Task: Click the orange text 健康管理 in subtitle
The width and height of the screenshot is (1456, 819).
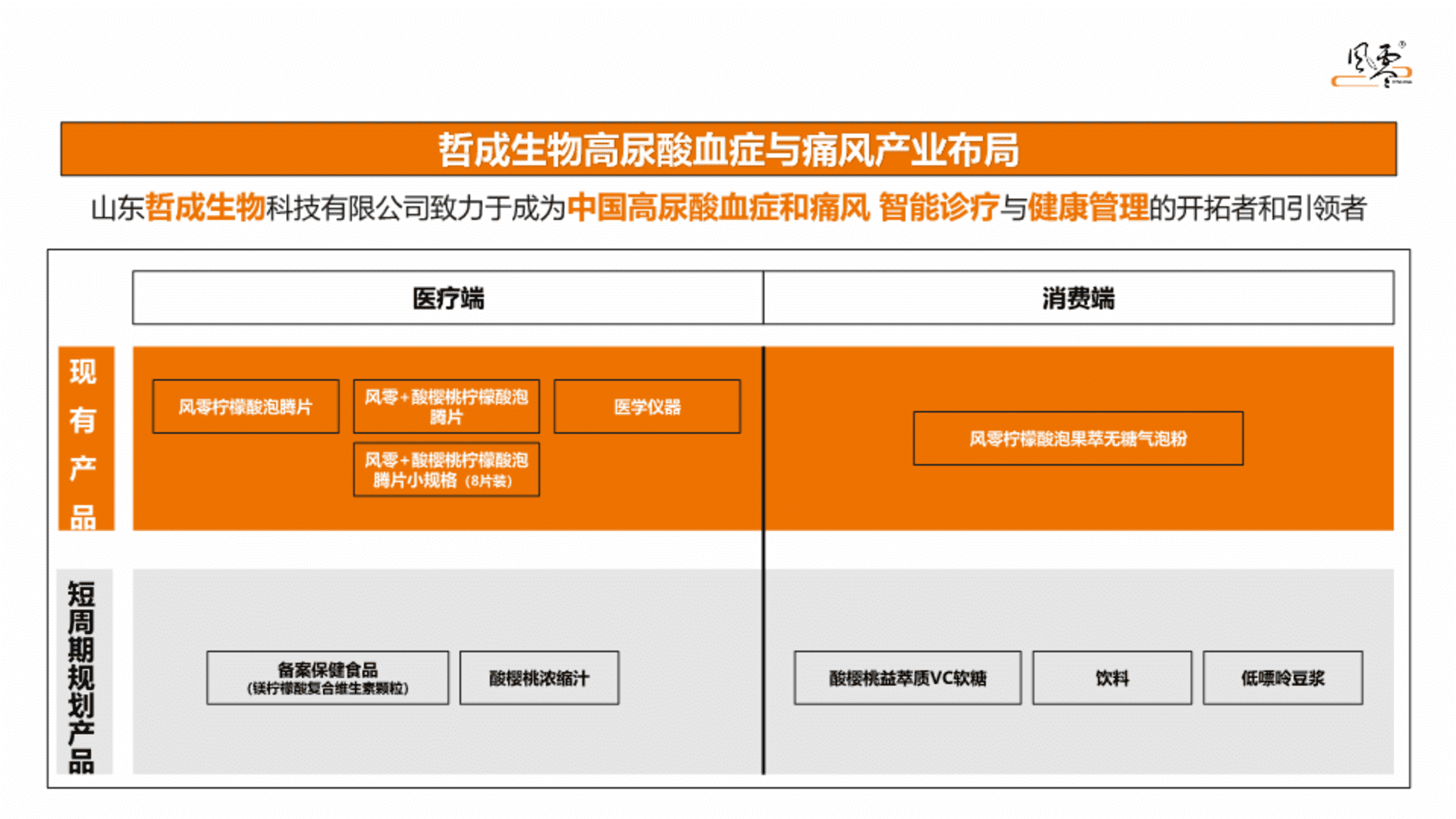Action: tap(1088, 208)
